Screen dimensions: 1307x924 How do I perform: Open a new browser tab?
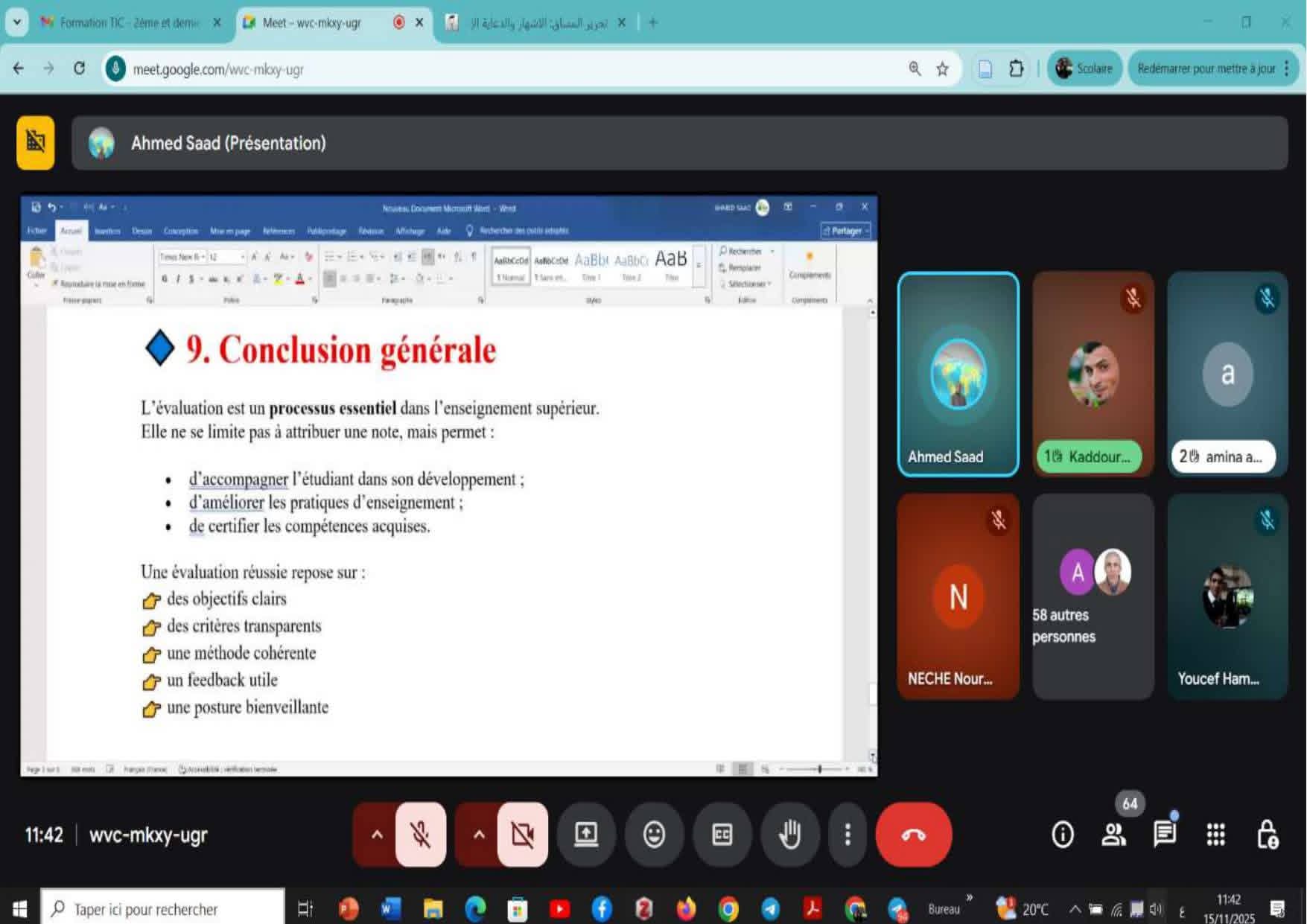653,22
